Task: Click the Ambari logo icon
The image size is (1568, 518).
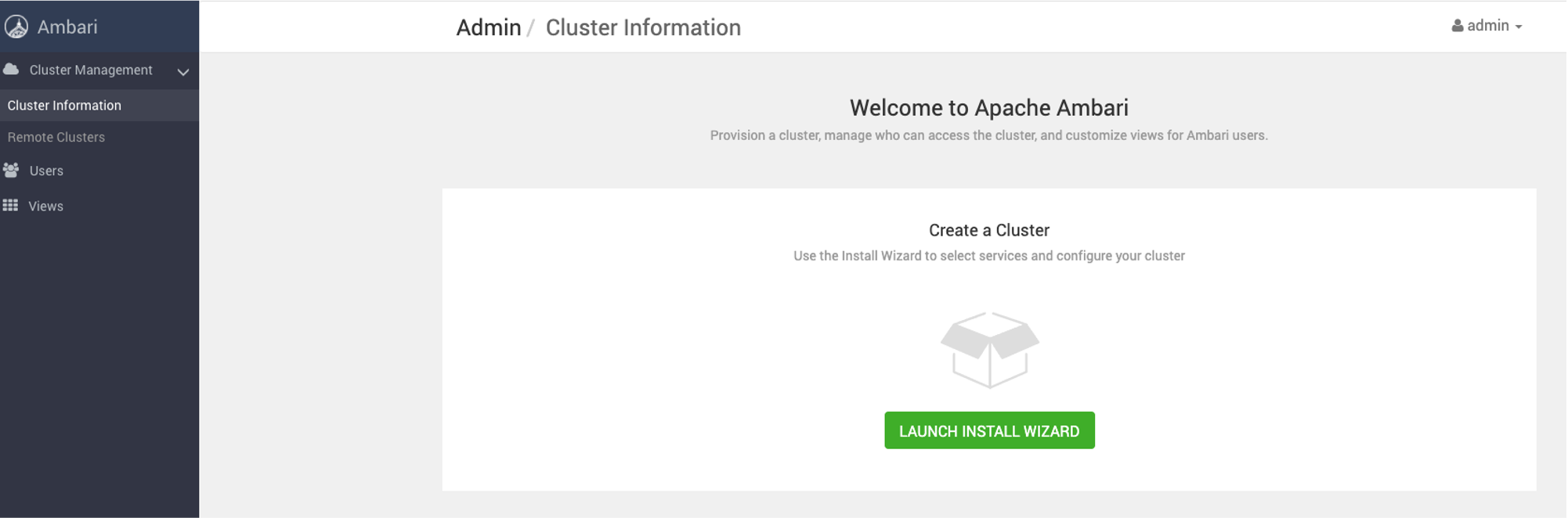Action: [16, 27]
